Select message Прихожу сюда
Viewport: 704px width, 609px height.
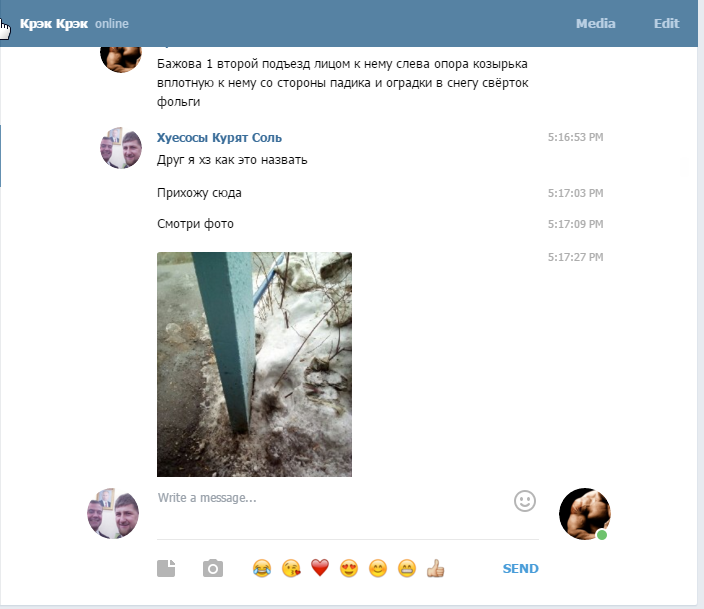coord(199,193)
